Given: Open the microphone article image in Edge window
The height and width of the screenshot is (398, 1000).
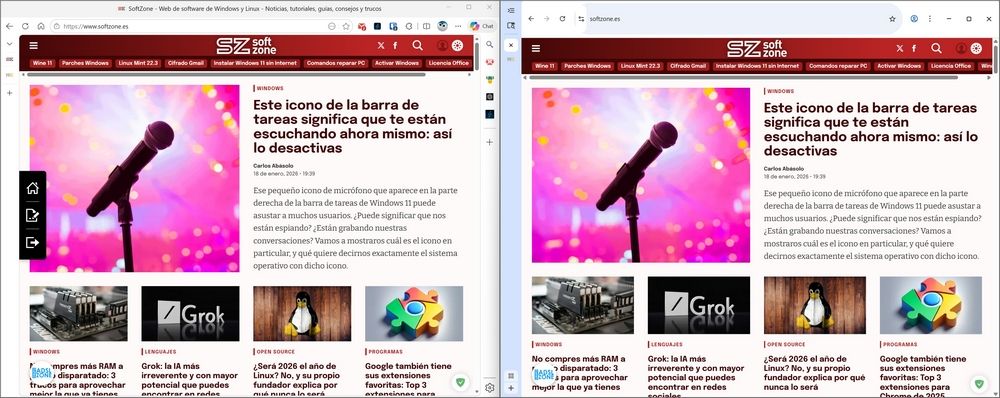Looking at the screenshot, I should coord(135,179).
